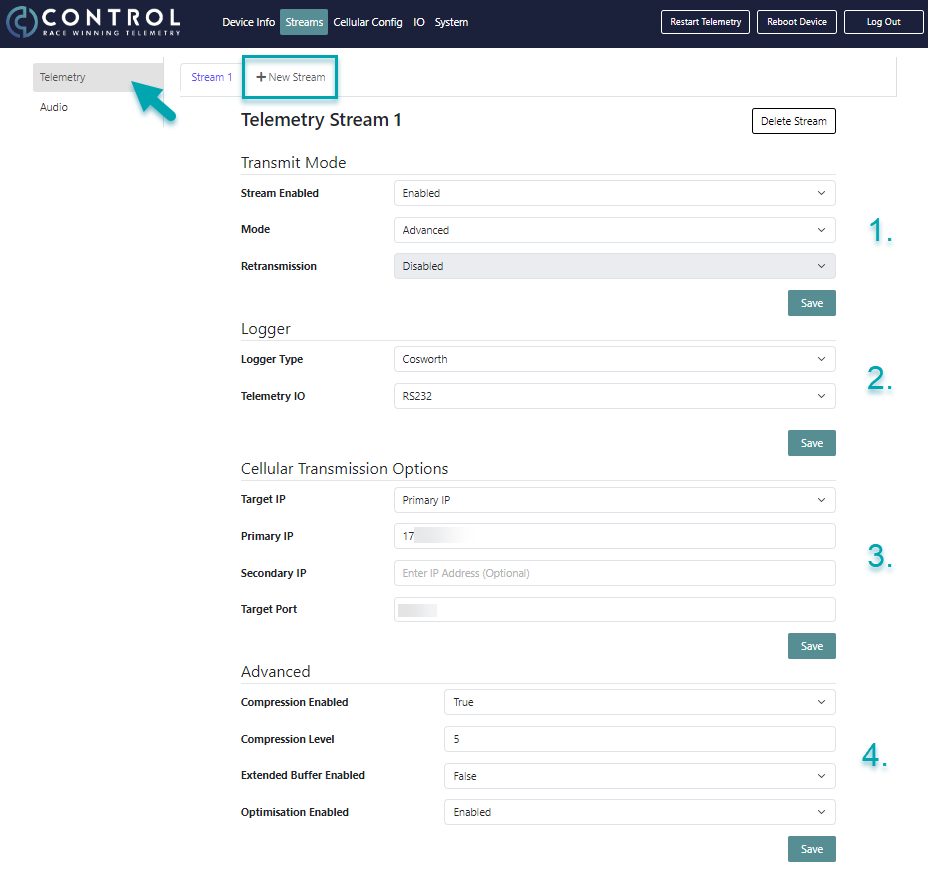Save the Advanced section settings
This screenshot has width=928, height=871.
(x=811, y=849)
